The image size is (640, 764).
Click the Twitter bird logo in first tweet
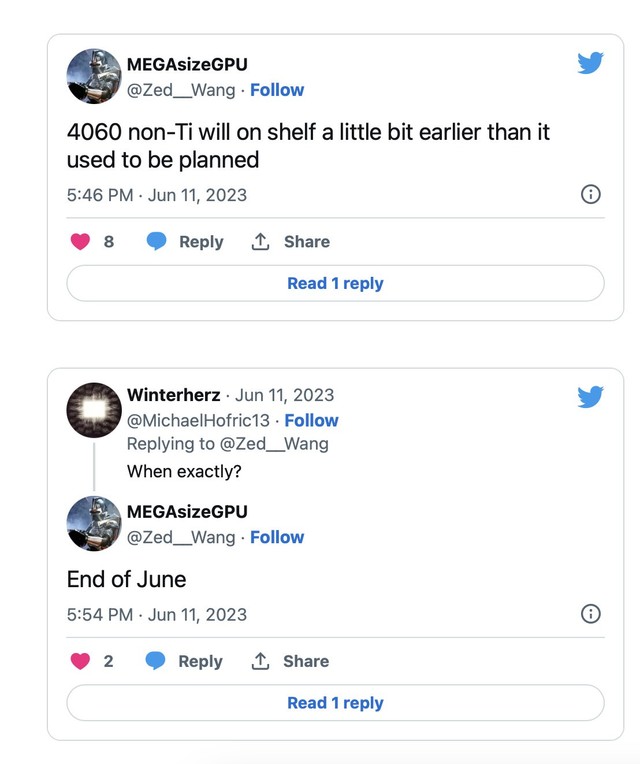click(x=590, y=64)
